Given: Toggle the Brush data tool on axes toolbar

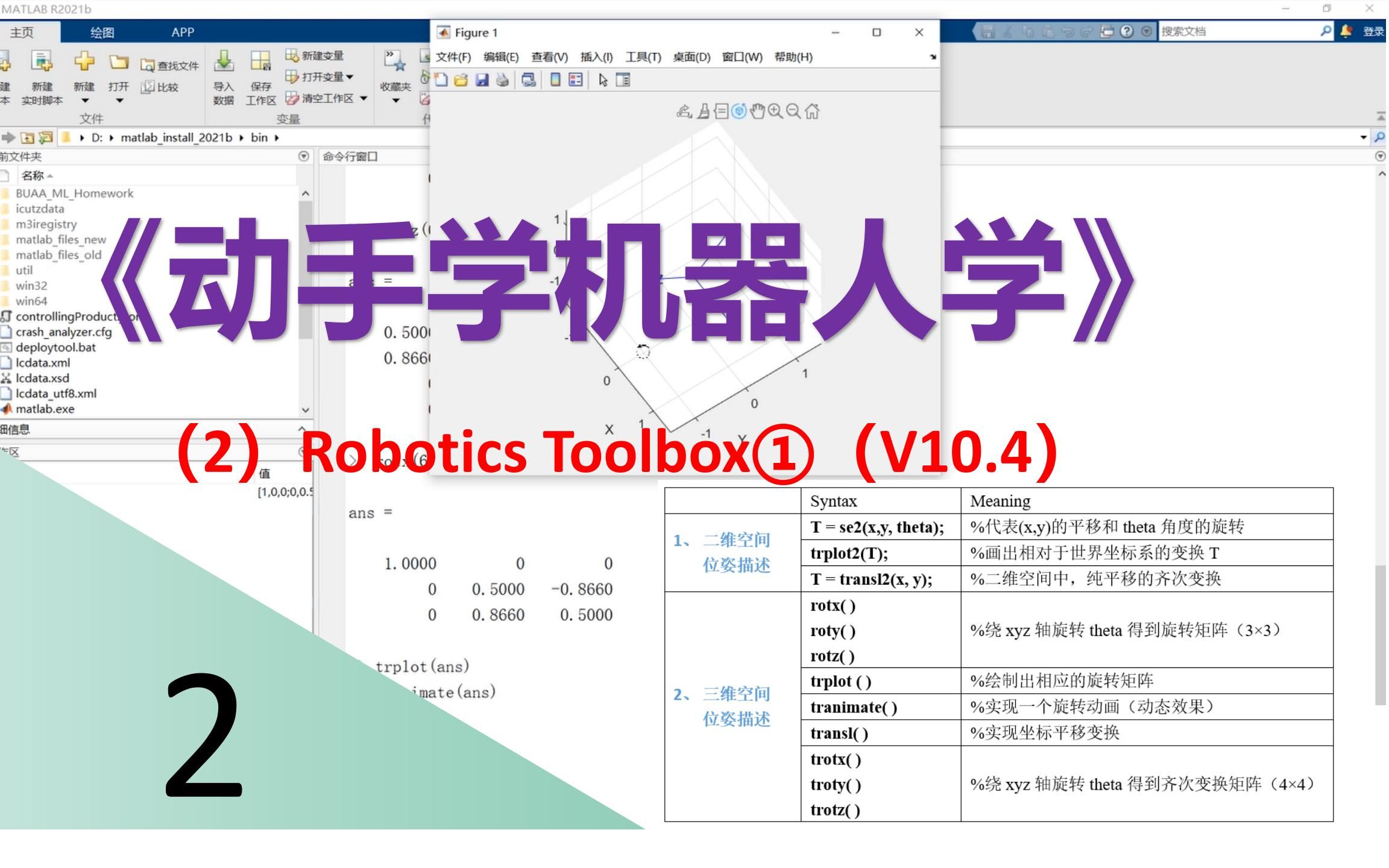Looking at the screenshot, I should (703, 111).
